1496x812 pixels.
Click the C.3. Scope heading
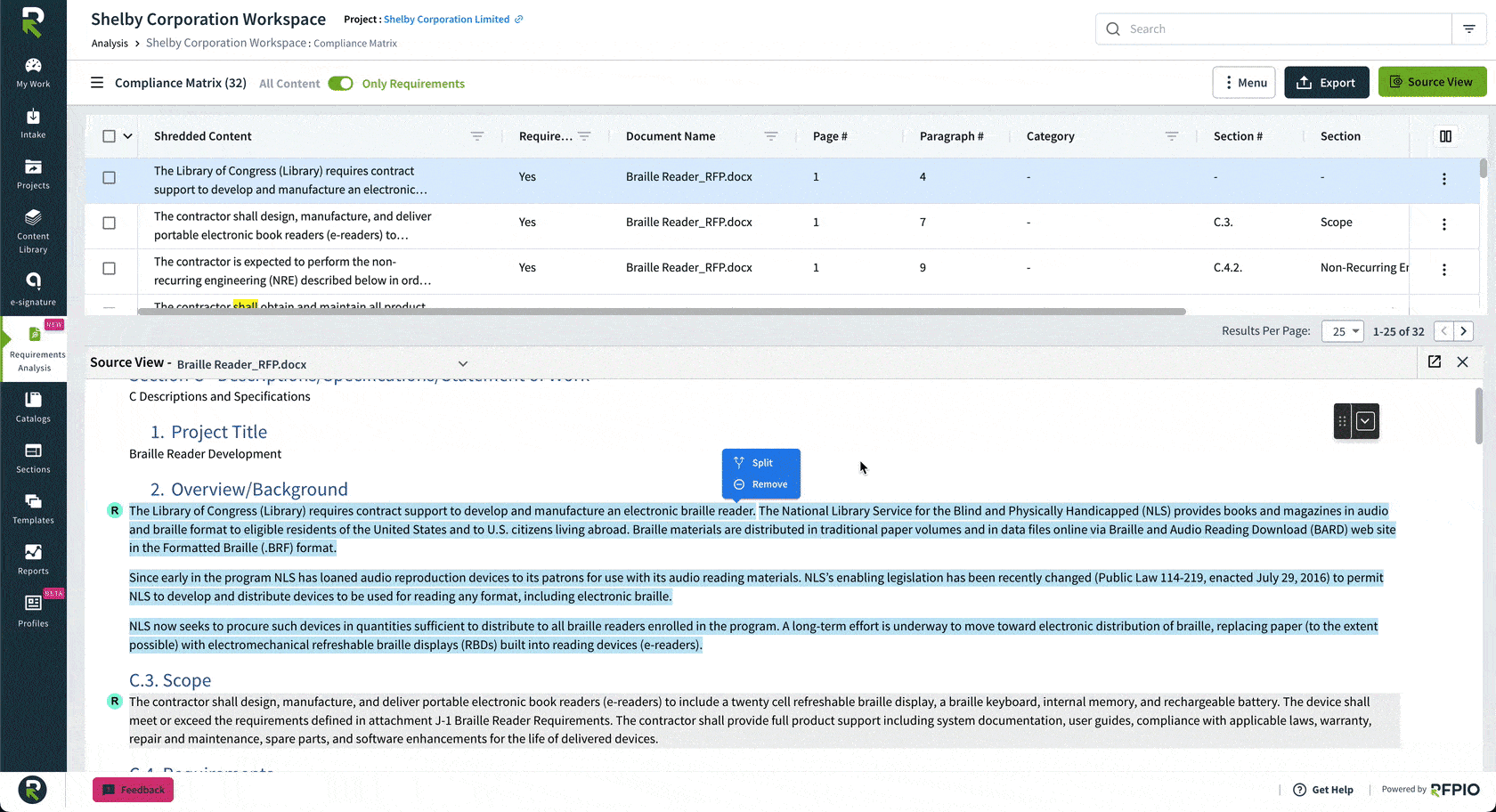170,680
